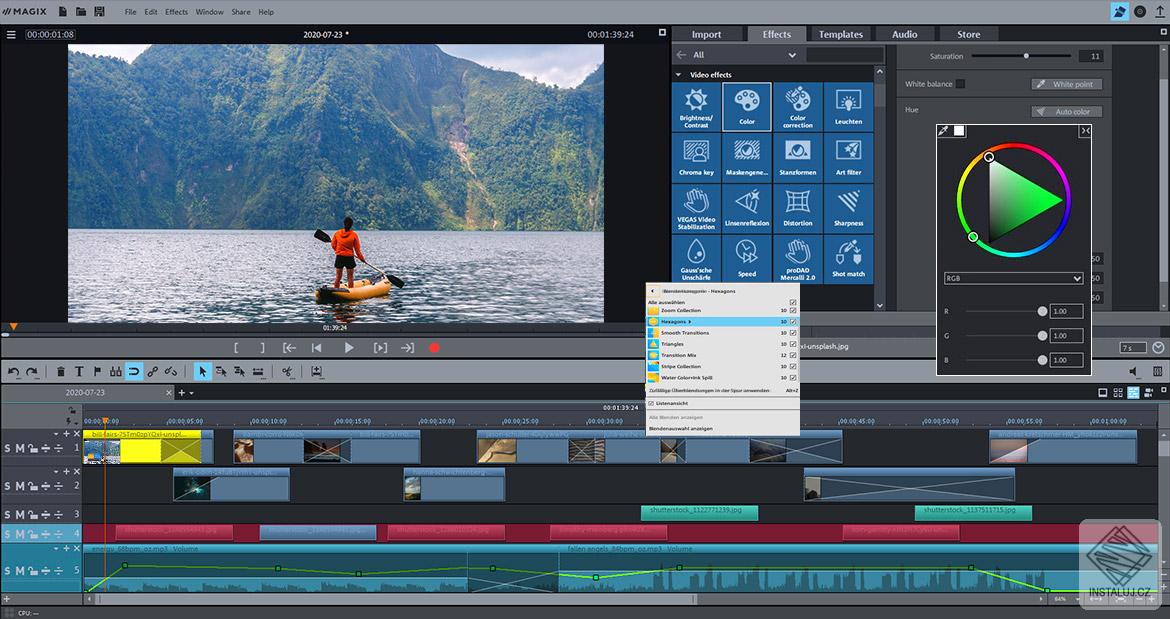The image size is (1170, 619).
Task: Select the proDAD Mercalli 2.0 effect
Action: click(x=798, y=259)
